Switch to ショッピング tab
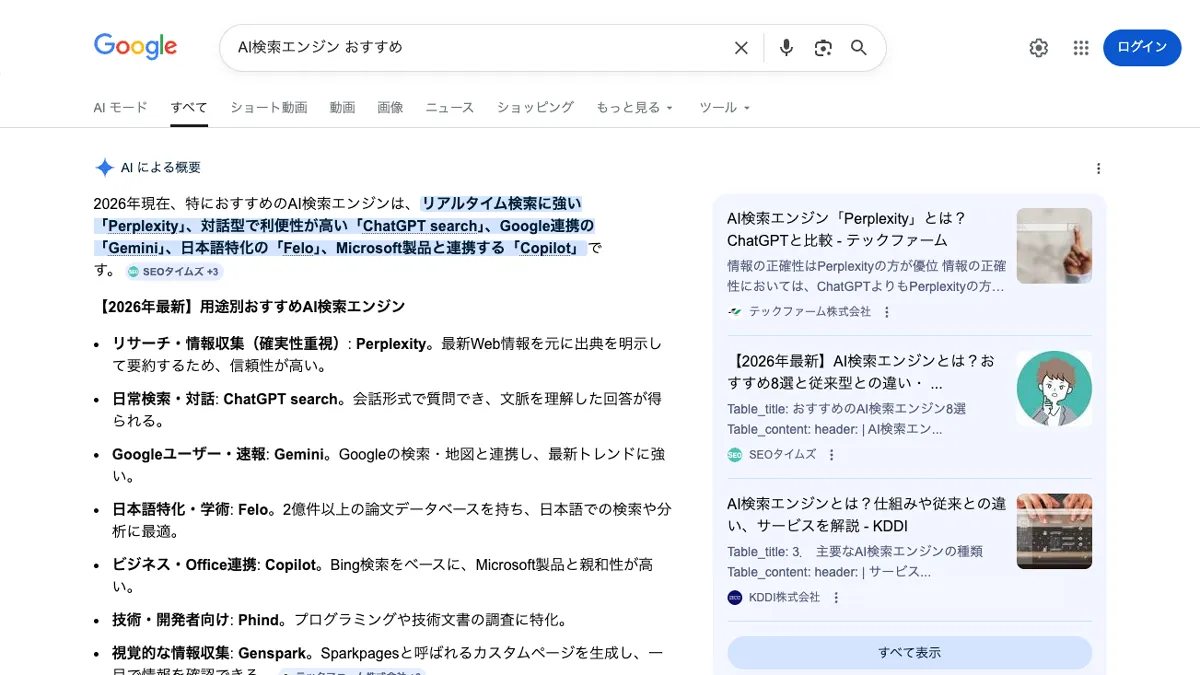 pyautogui.click(x=535, y=108)
